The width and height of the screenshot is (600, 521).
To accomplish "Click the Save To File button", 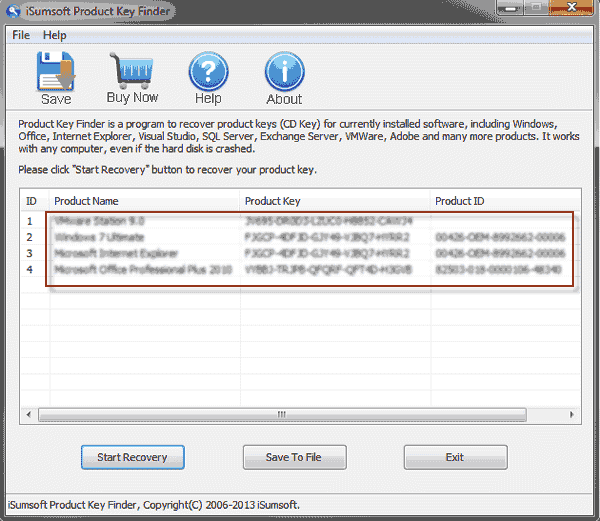I will [294, 457].
